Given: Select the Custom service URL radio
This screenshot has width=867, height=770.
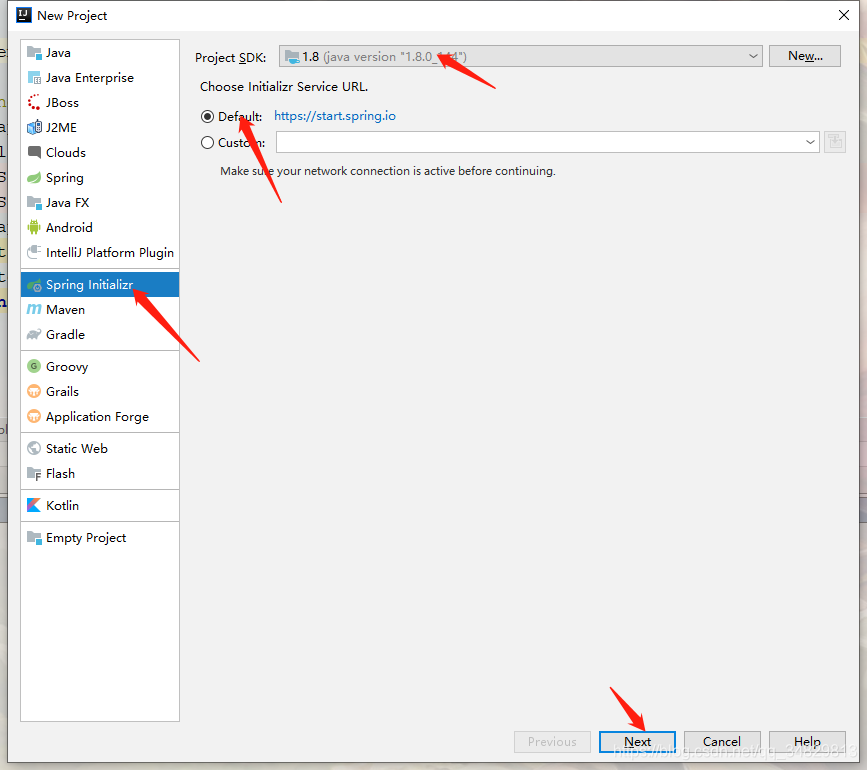Looking at the screenshot, I should [x=207, y=143].
